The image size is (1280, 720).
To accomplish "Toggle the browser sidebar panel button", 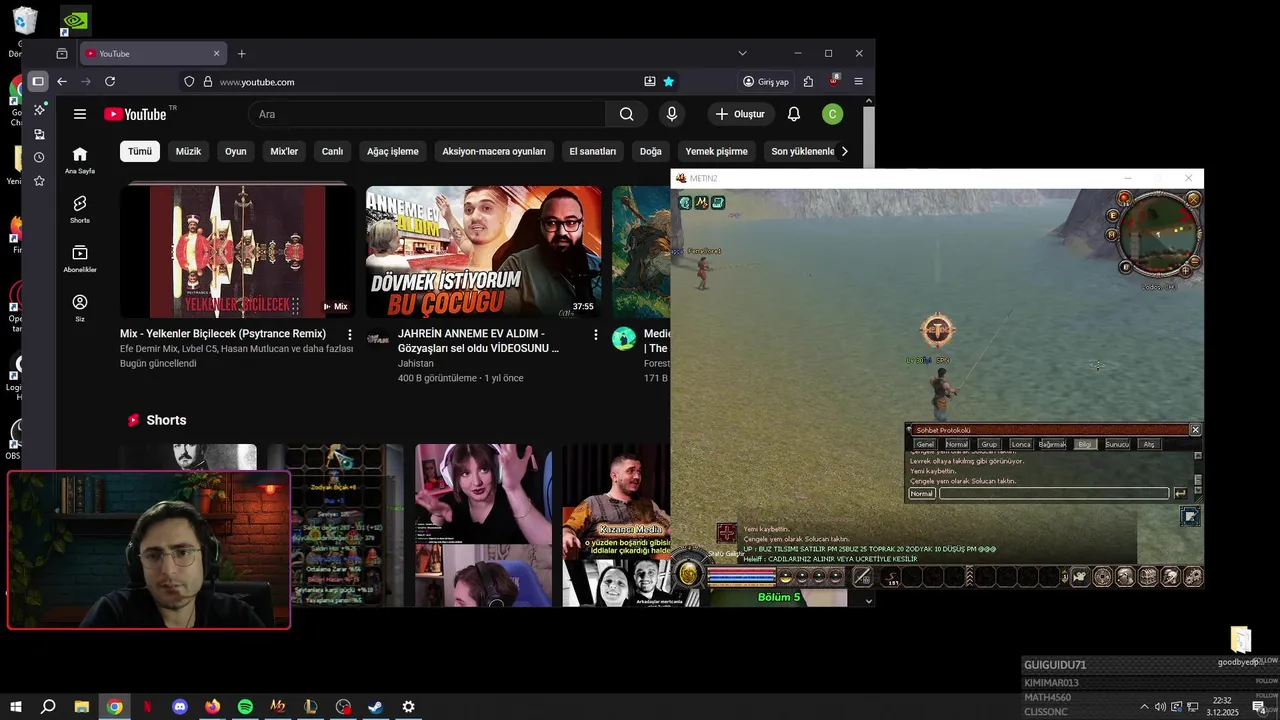I will [38, 82].
